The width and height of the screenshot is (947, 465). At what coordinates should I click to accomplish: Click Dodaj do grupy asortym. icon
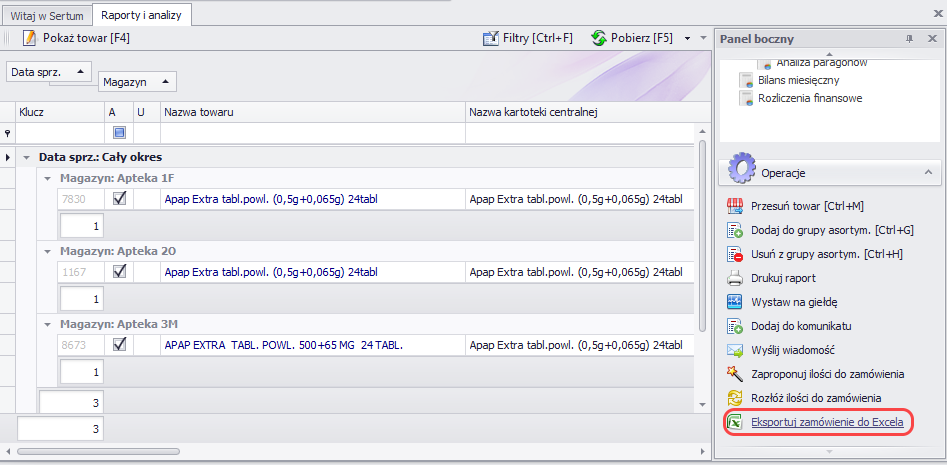735,230
